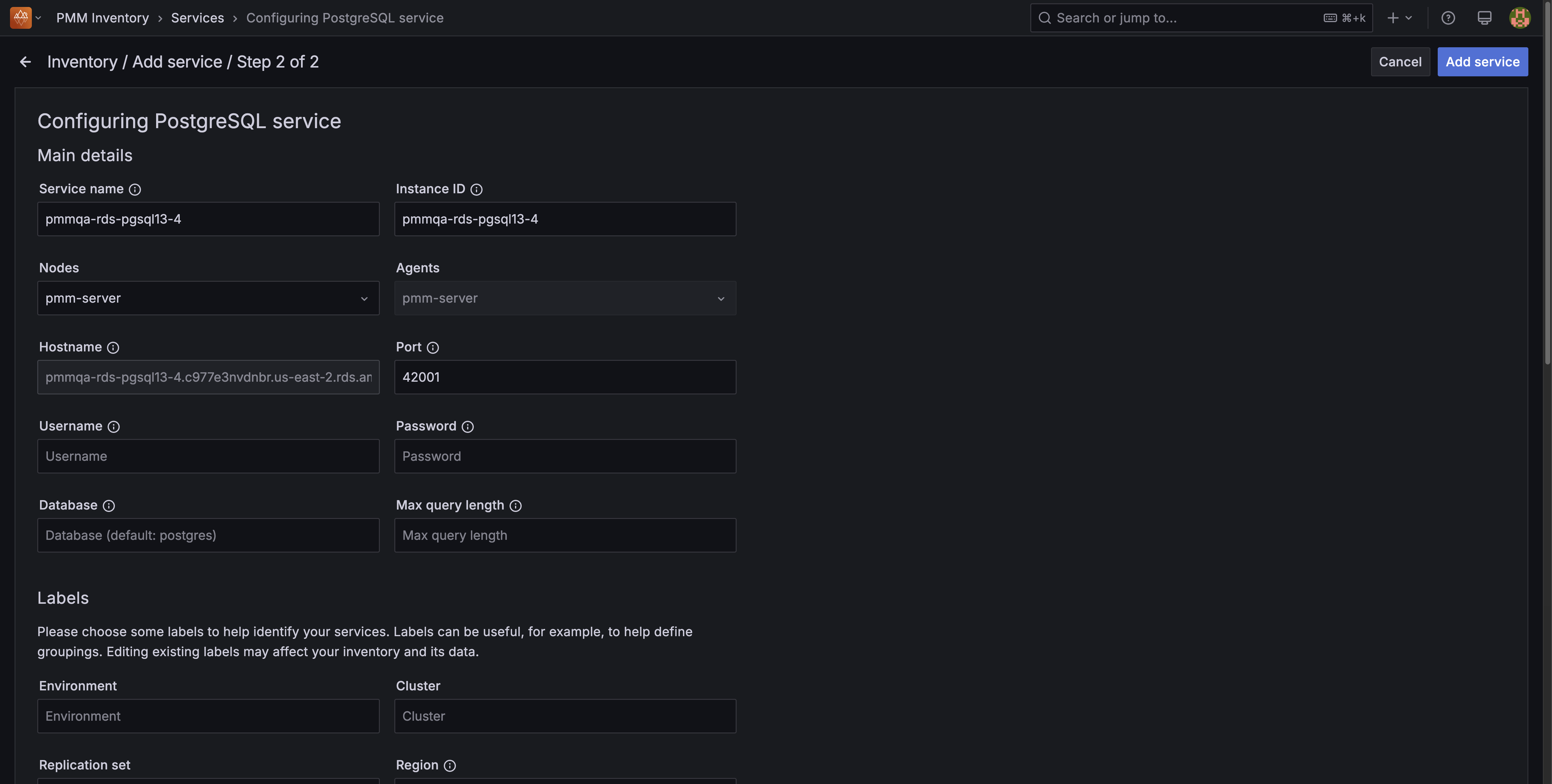
Task: Click the back arrow icon
Action: click(x=25, y=62)
